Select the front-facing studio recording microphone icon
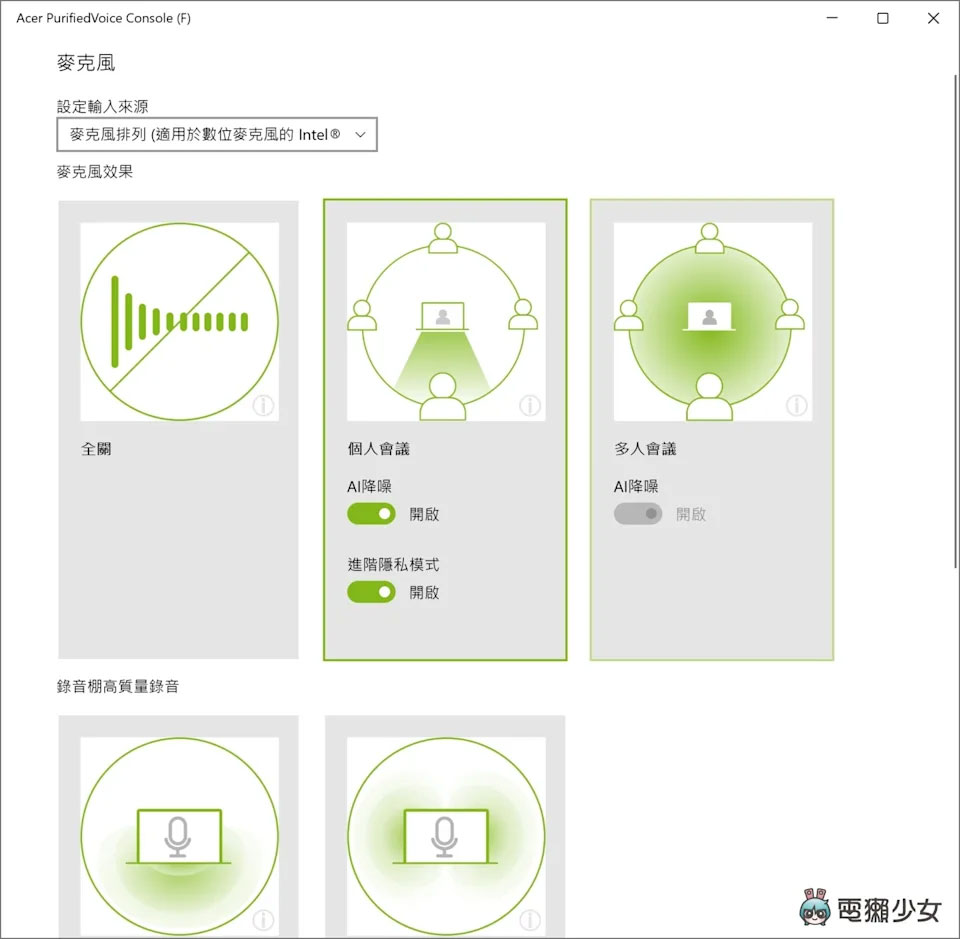 [x=179, y=836]
